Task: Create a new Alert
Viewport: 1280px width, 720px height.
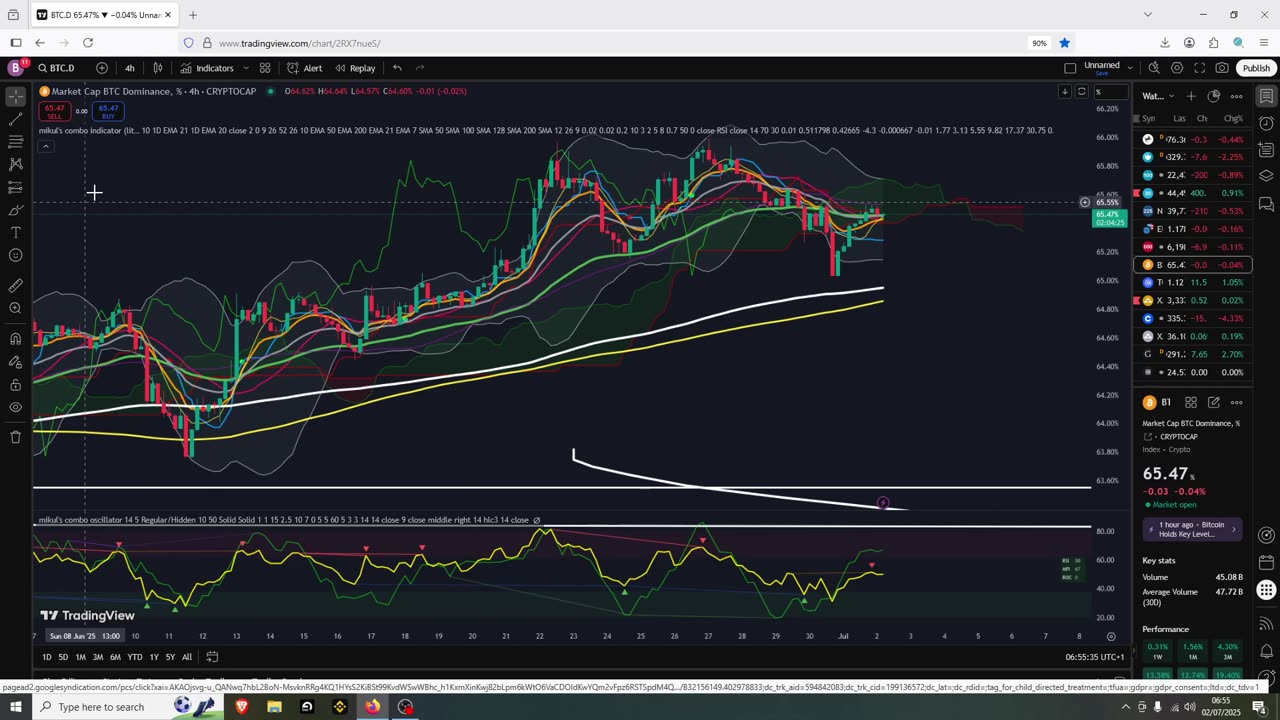Action: (304, 68)
